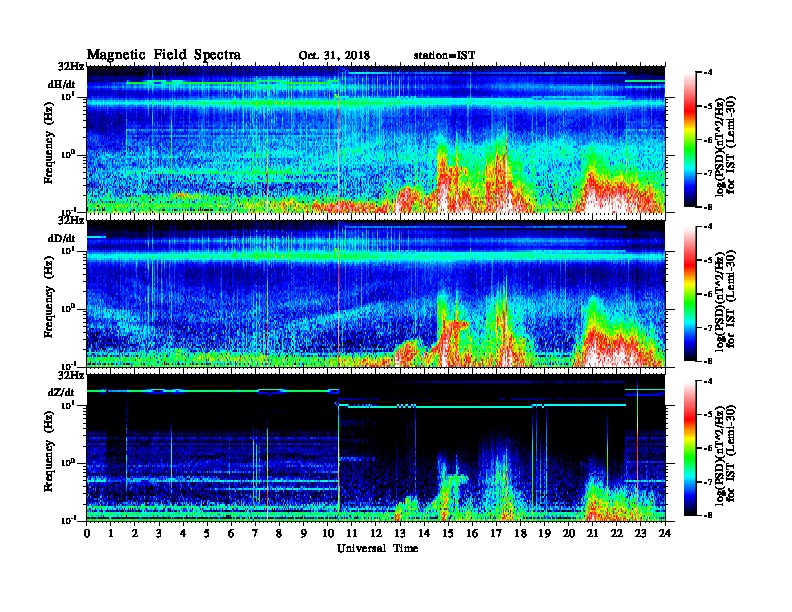This screenshot has width=792, height=612.
Task: Click the dD/dt spectrogram plot area
Action: point(376,293)
